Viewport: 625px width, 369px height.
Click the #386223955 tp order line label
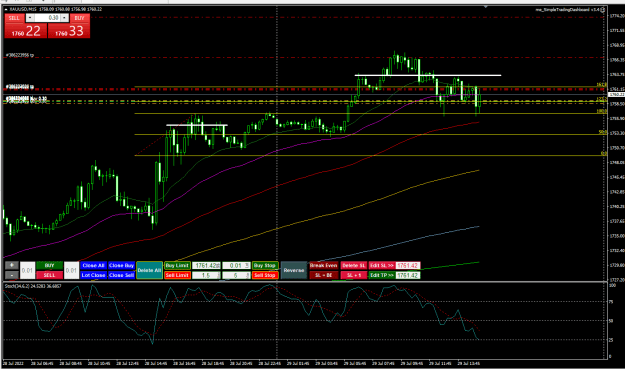click(x=20, y=55)
